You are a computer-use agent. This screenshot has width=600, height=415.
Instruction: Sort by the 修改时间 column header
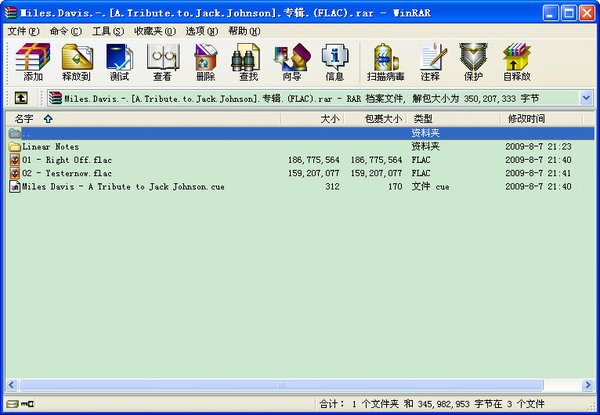541,119
